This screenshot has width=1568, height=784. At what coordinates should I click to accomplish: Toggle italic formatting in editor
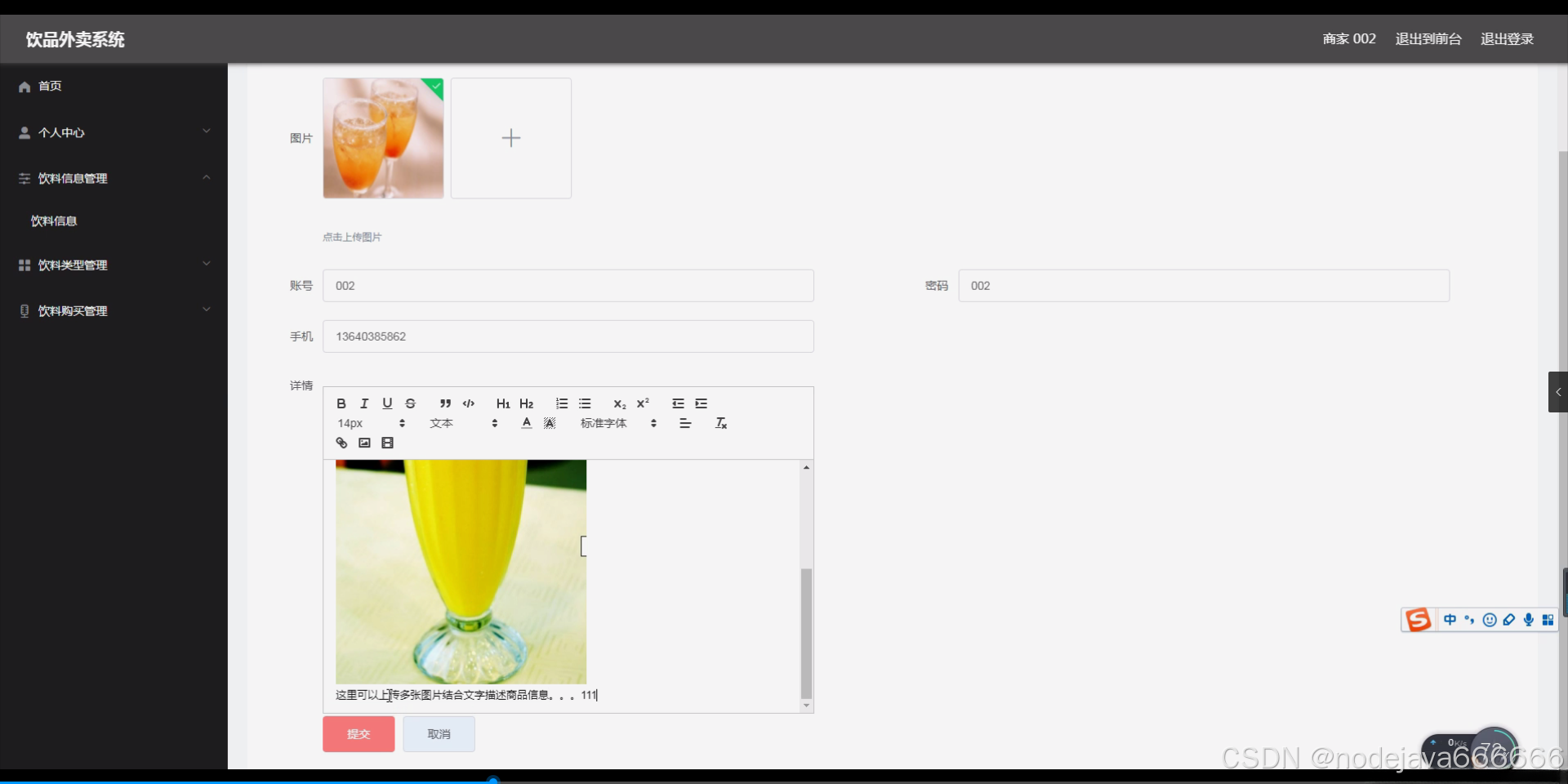[364, 403]
